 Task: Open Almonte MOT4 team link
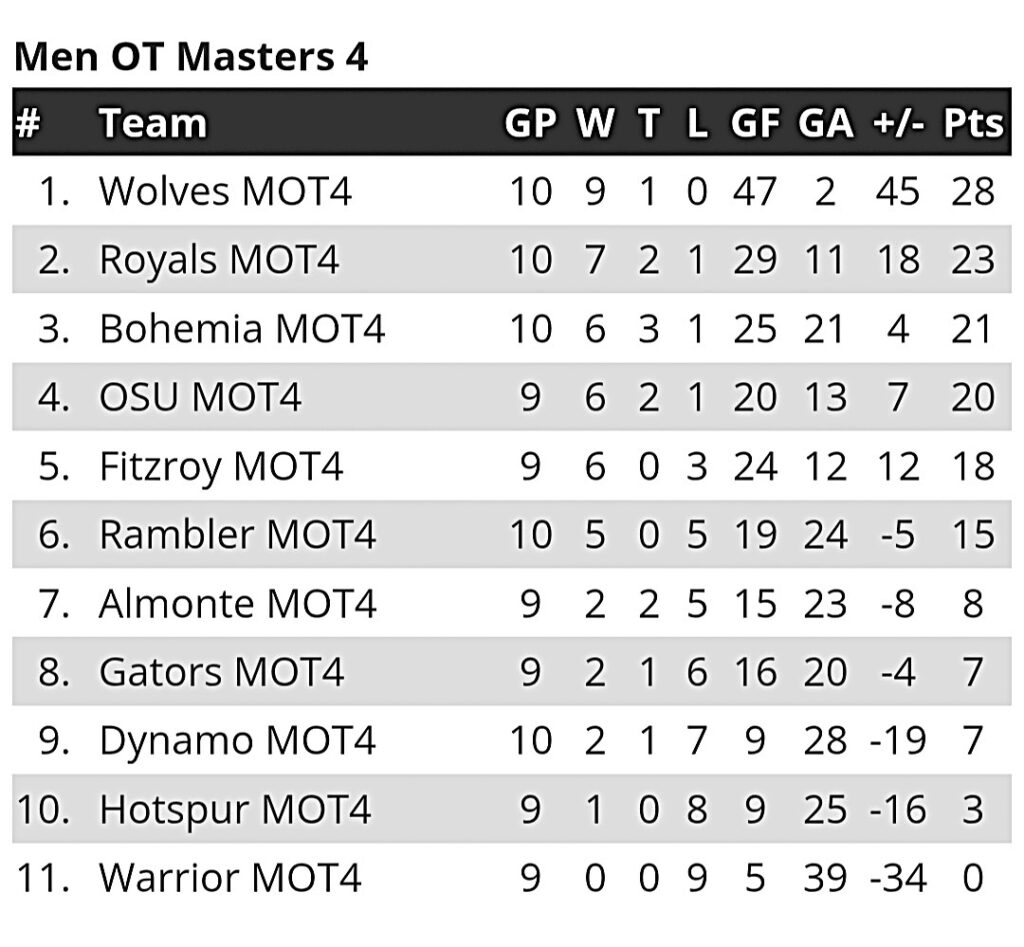(x=238, y=603)
